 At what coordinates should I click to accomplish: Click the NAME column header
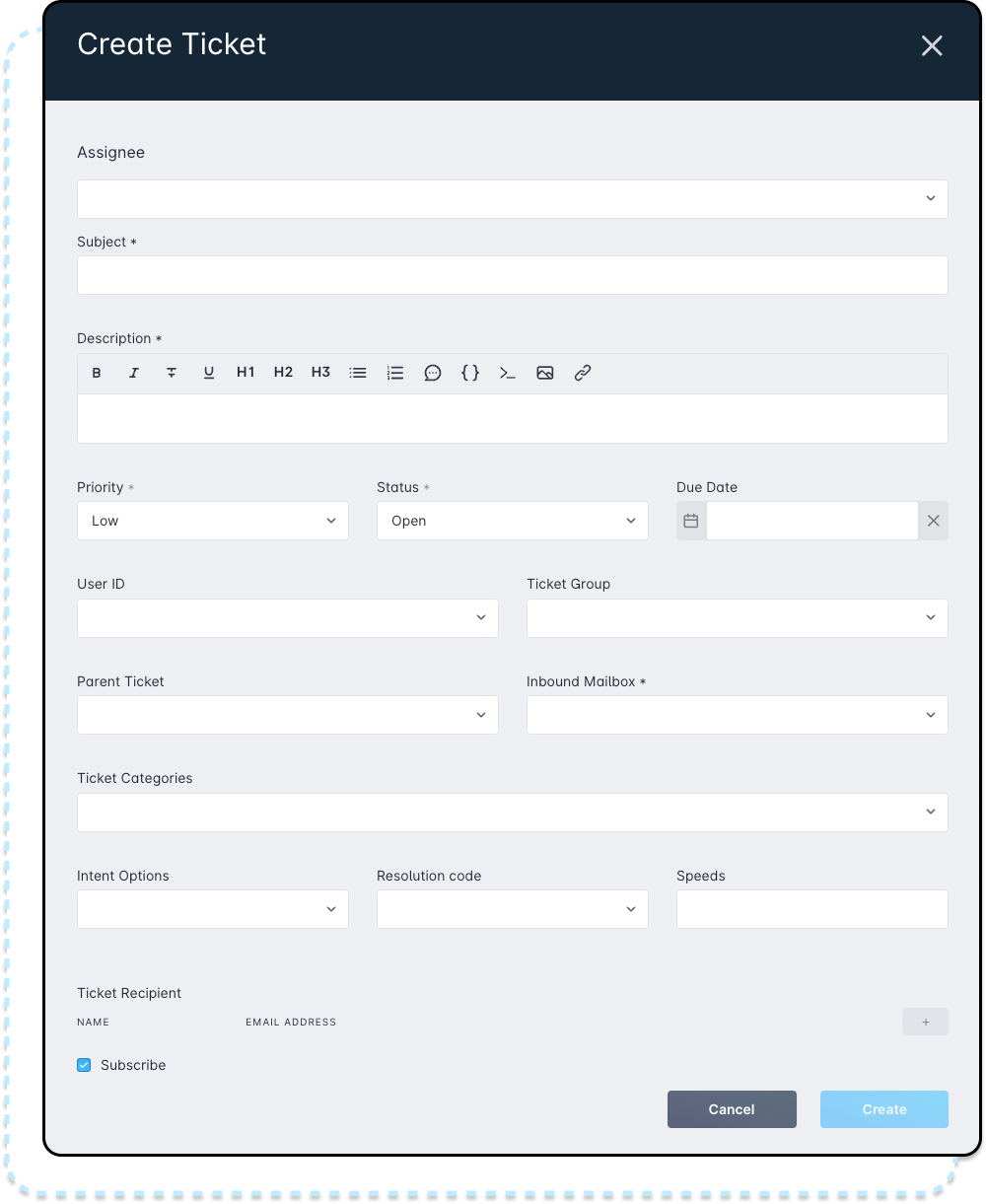tap(93, 1023)
